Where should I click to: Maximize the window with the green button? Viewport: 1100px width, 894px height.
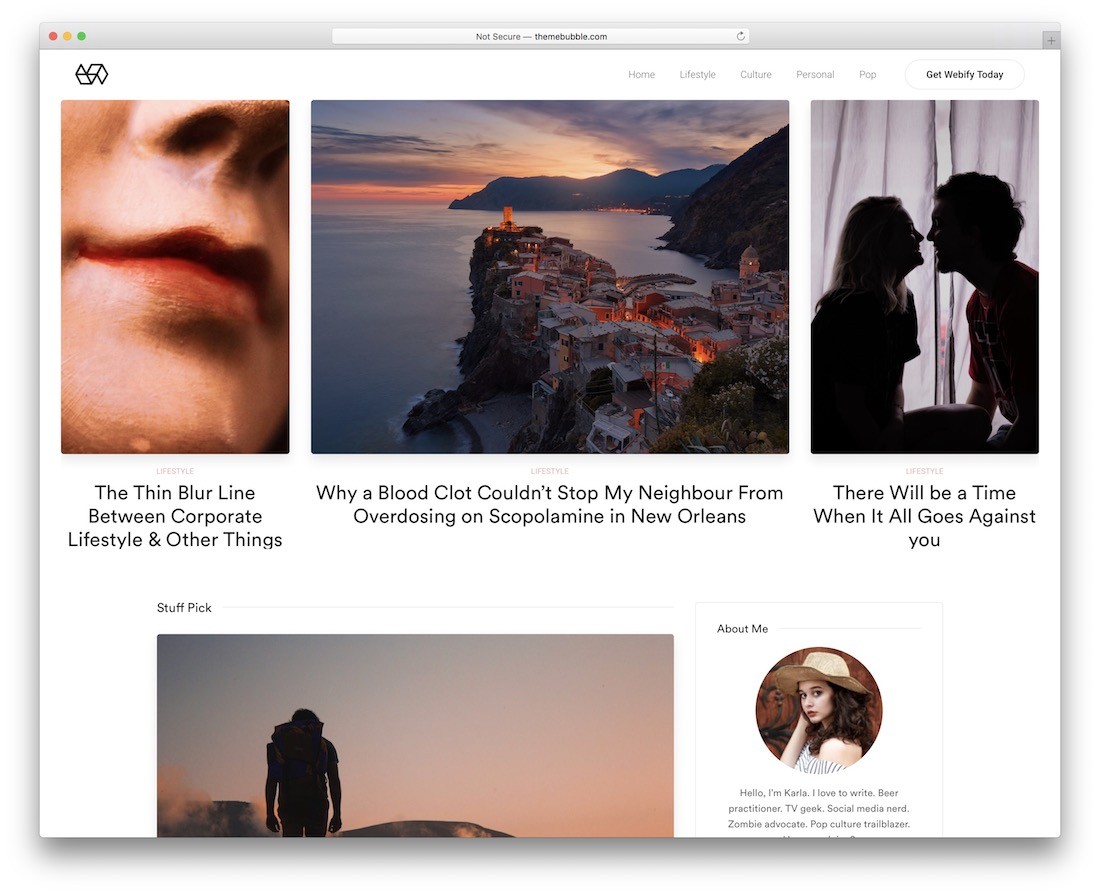coord(81,36)
